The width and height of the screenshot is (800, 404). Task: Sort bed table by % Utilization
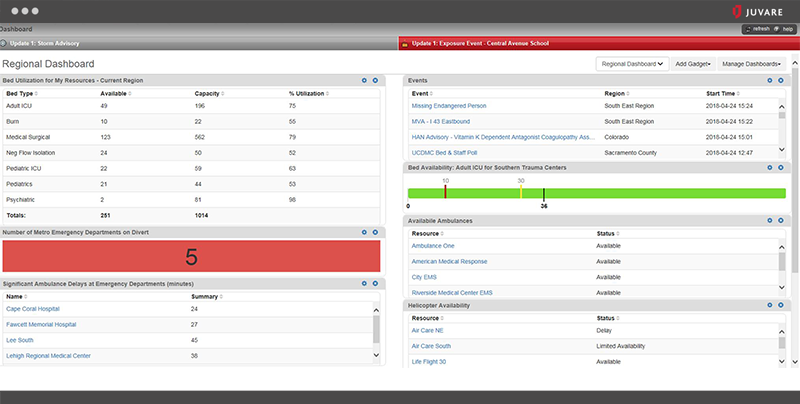point(309,94)
